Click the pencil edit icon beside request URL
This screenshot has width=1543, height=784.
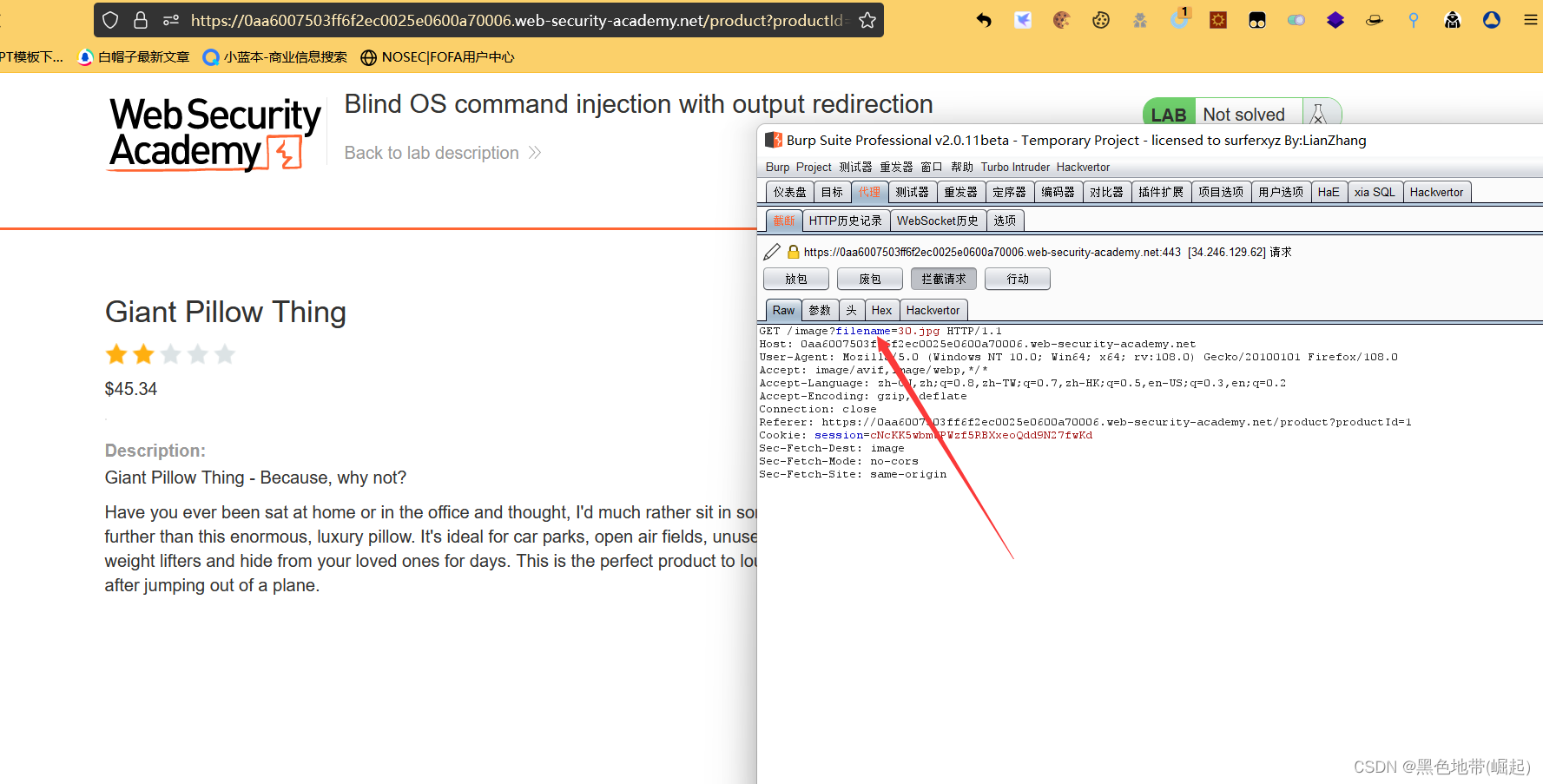(772, 252)
